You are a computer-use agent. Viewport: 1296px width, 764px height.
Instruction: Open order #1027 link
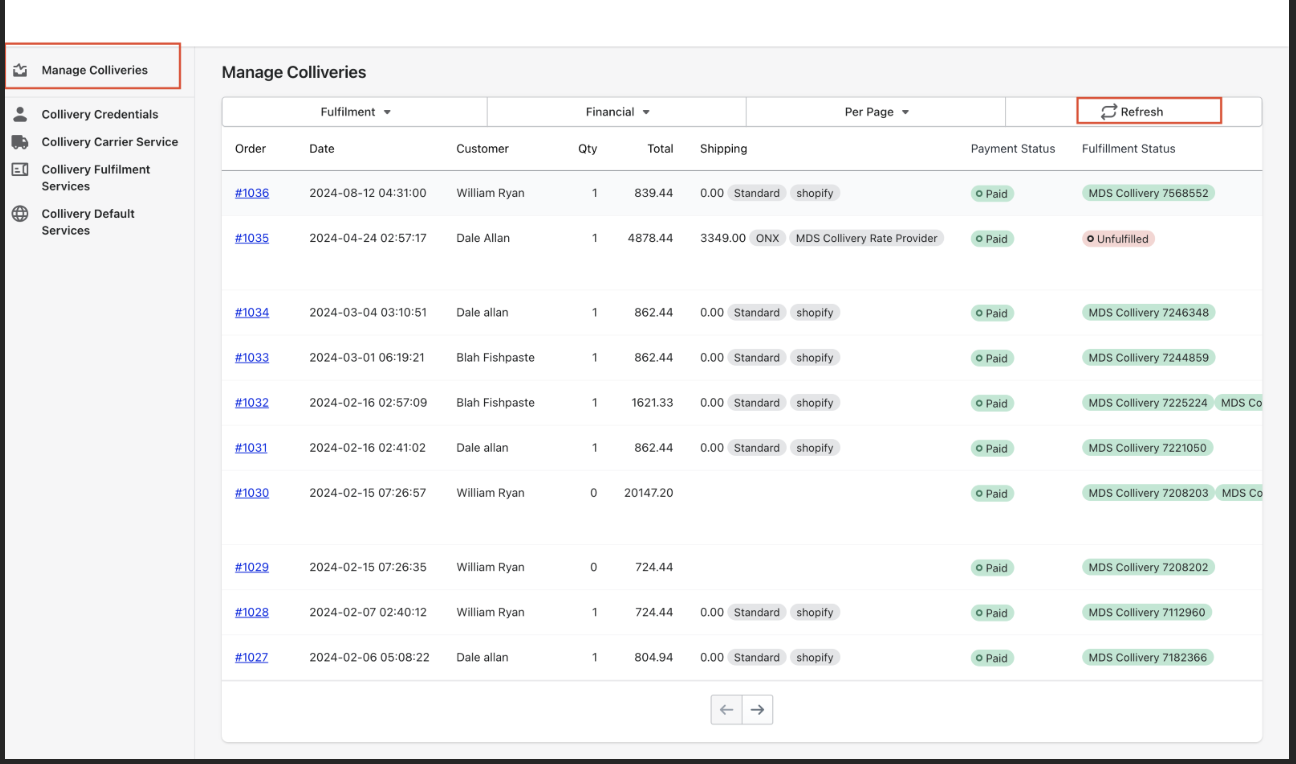tap(252, 657)
